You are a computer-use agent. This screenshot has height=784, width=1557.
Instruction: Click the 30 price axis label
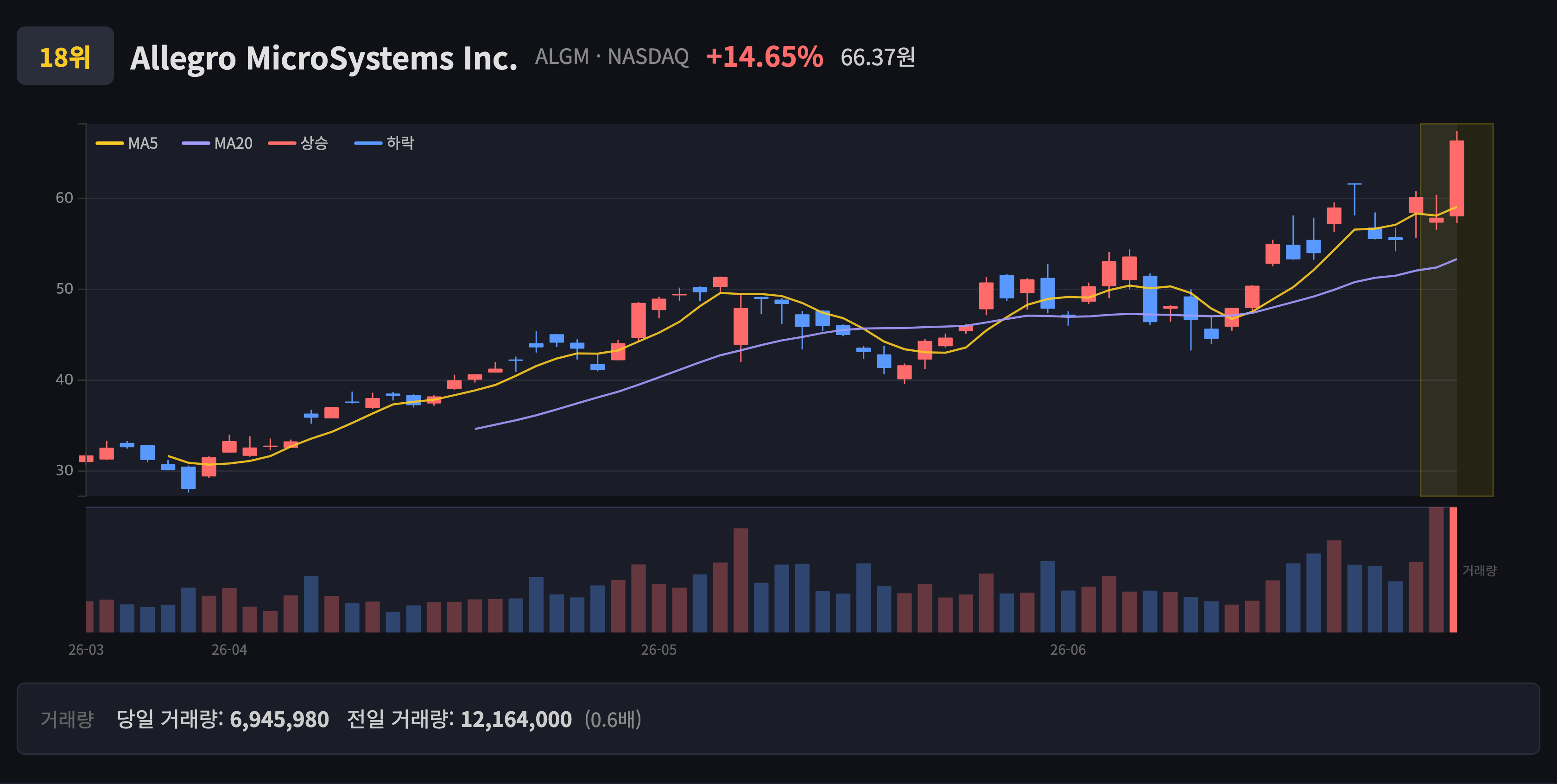pyautogui.click(x=64, y=470)
